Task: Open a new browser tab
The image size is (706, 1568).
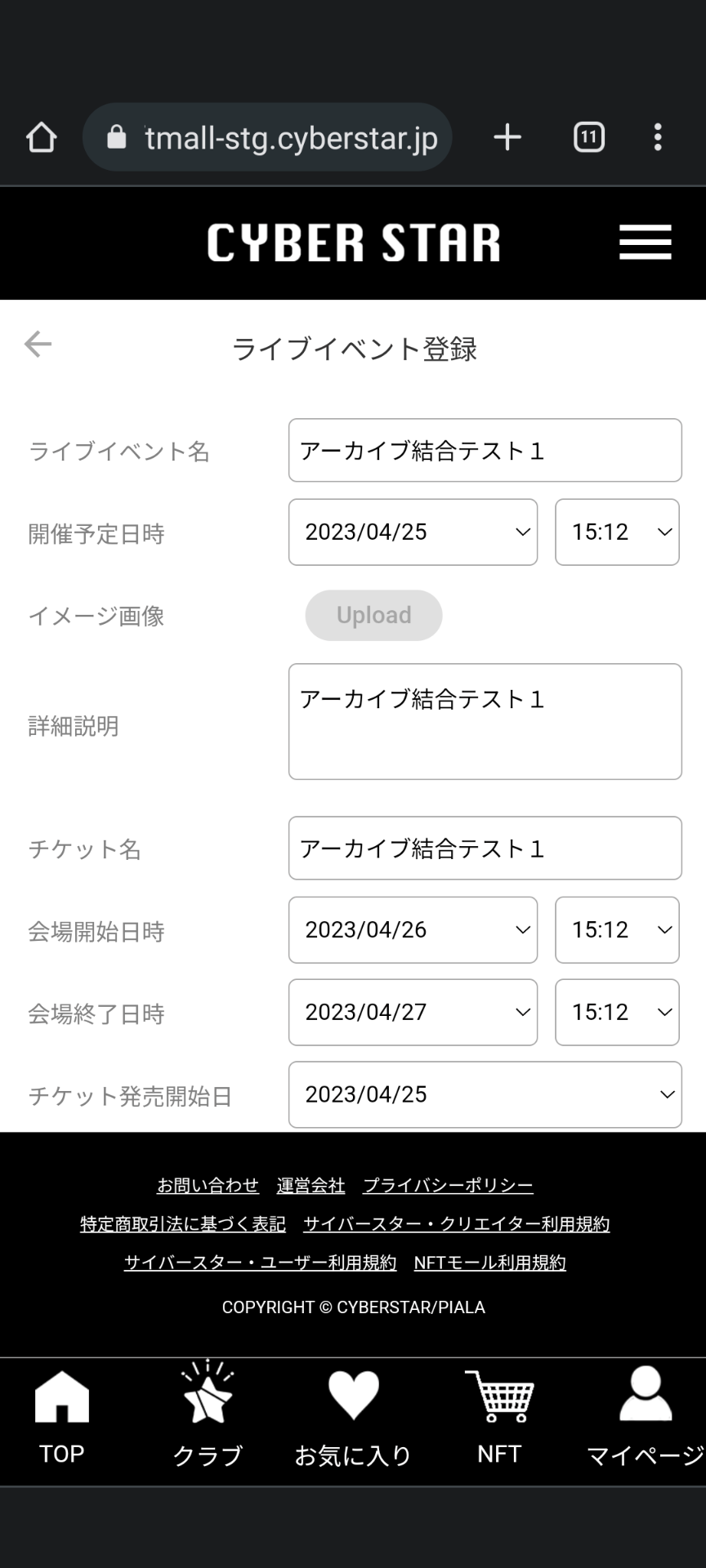Action: coord(507,137)
